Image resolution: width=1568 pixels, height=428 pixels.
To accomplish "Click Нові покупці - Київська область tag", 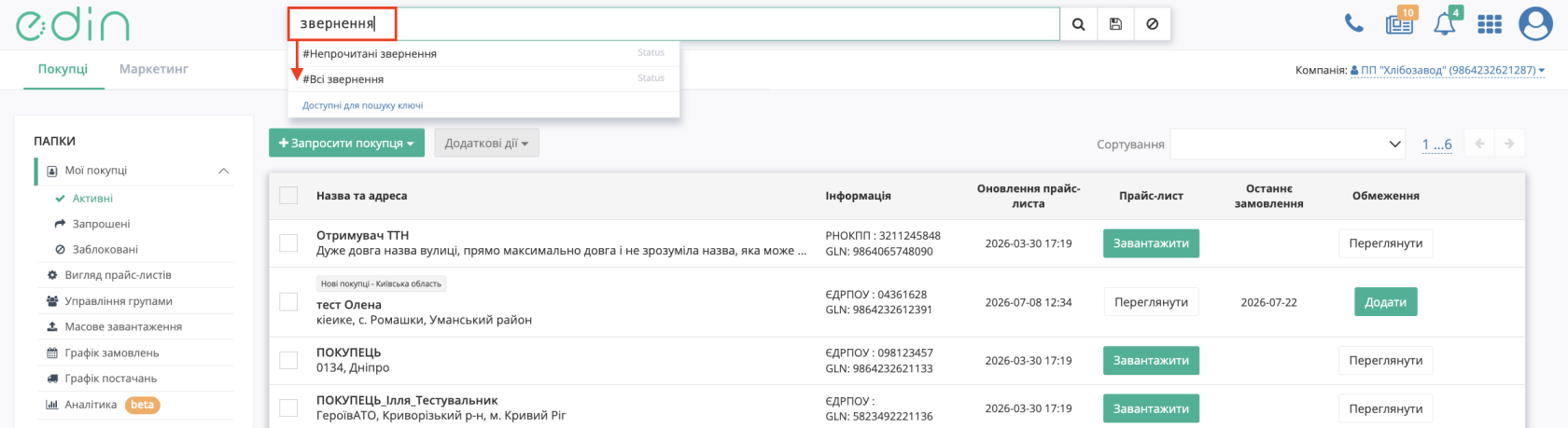I will click(381, 283).
